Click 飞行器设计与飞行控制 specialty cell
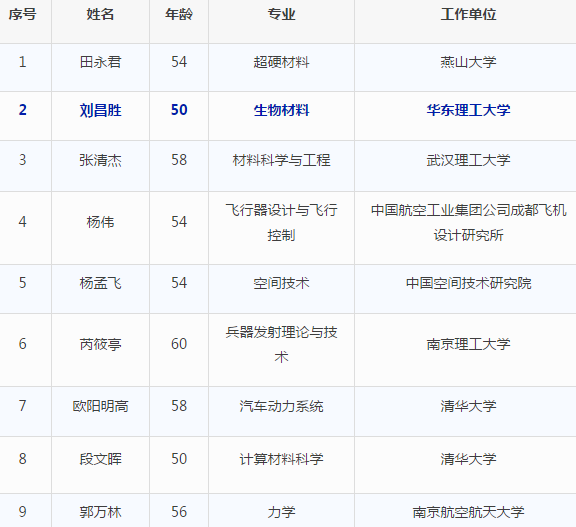Screen dimensions: 576x527 (281, 223)
